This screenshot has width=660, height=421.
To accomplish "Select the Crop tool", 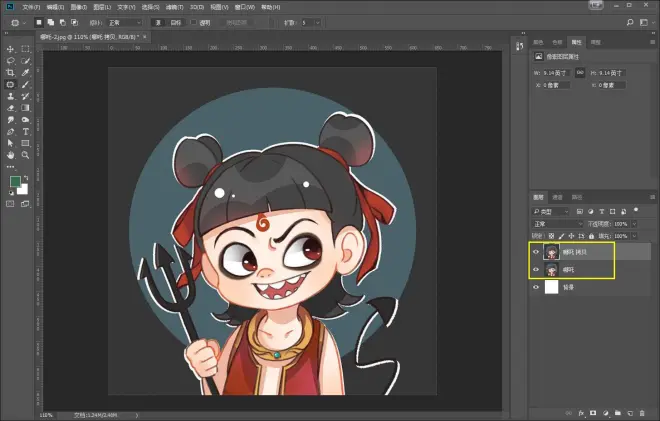I will click(x=11, y=73).
